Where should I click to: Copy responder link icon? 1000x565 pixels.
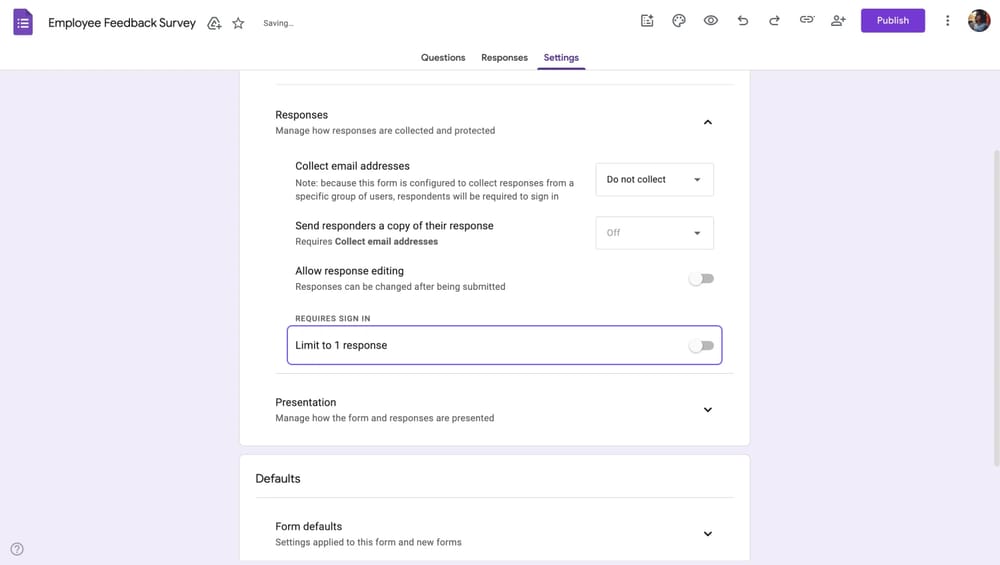(x=806, y=20)
